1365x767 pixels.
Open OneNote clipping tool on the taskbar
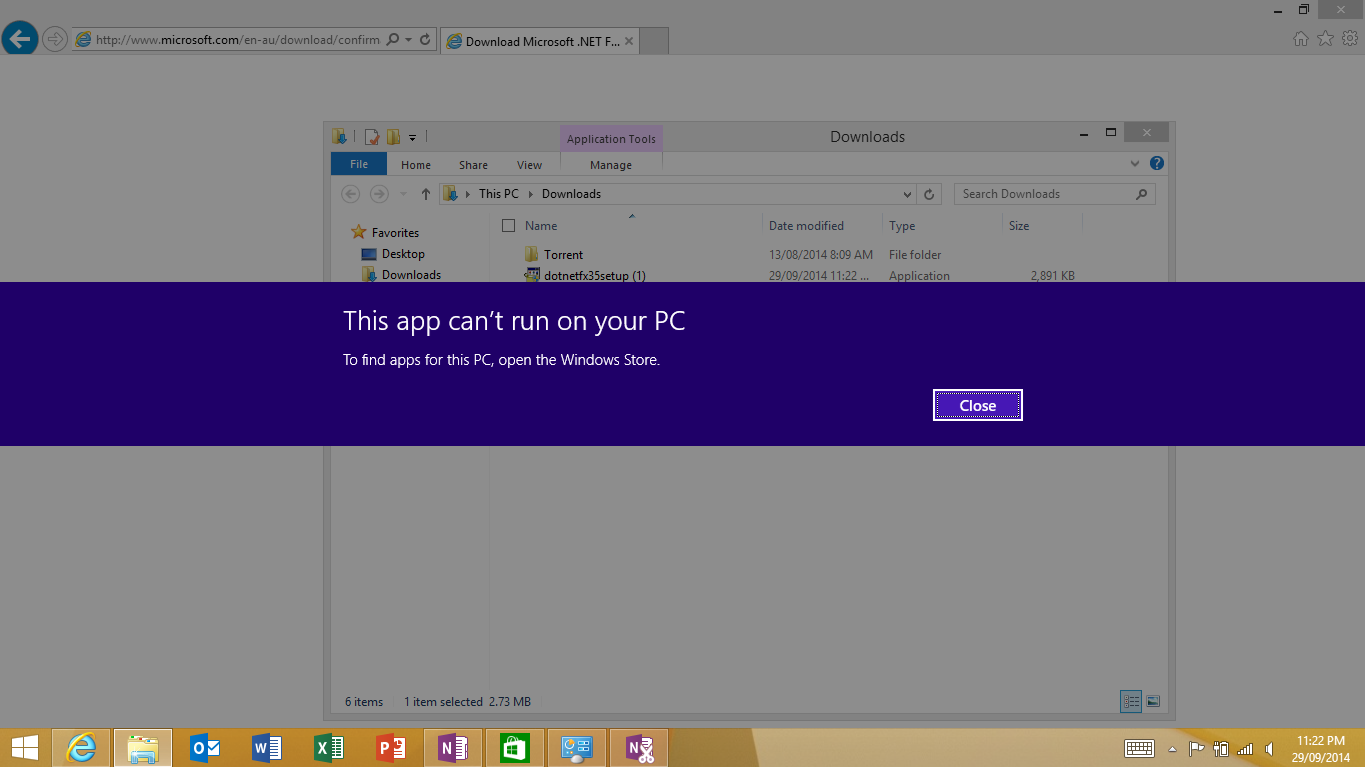point(639,748)
